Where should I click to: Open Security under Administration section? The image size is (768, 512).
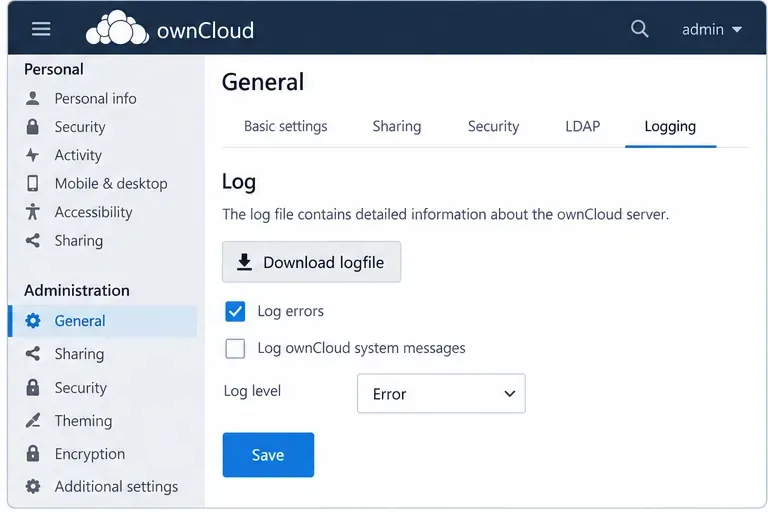(x=81, y=388)
